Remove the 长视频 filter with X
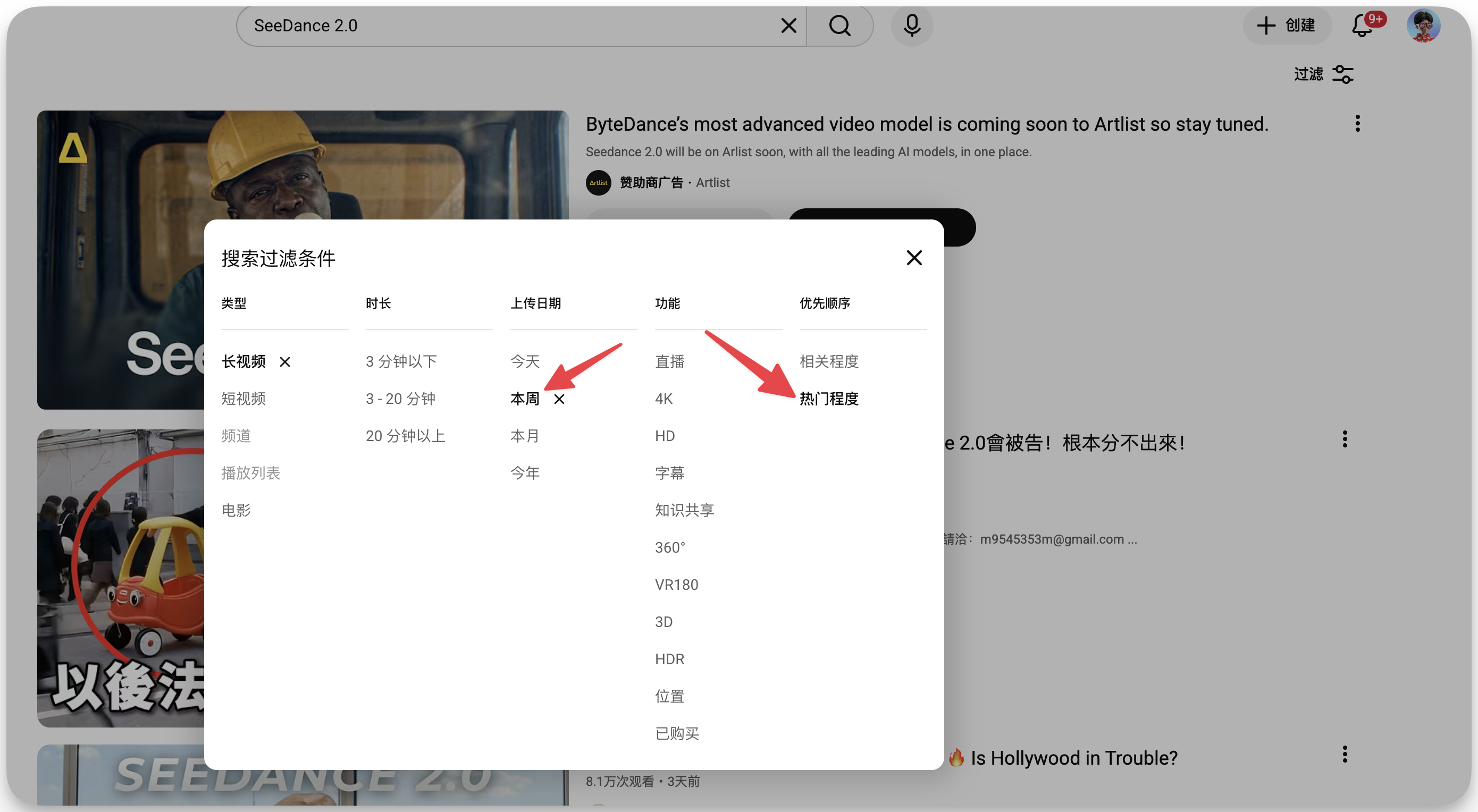The height and width of the screenshot is (812, 1478). (284, 362)
